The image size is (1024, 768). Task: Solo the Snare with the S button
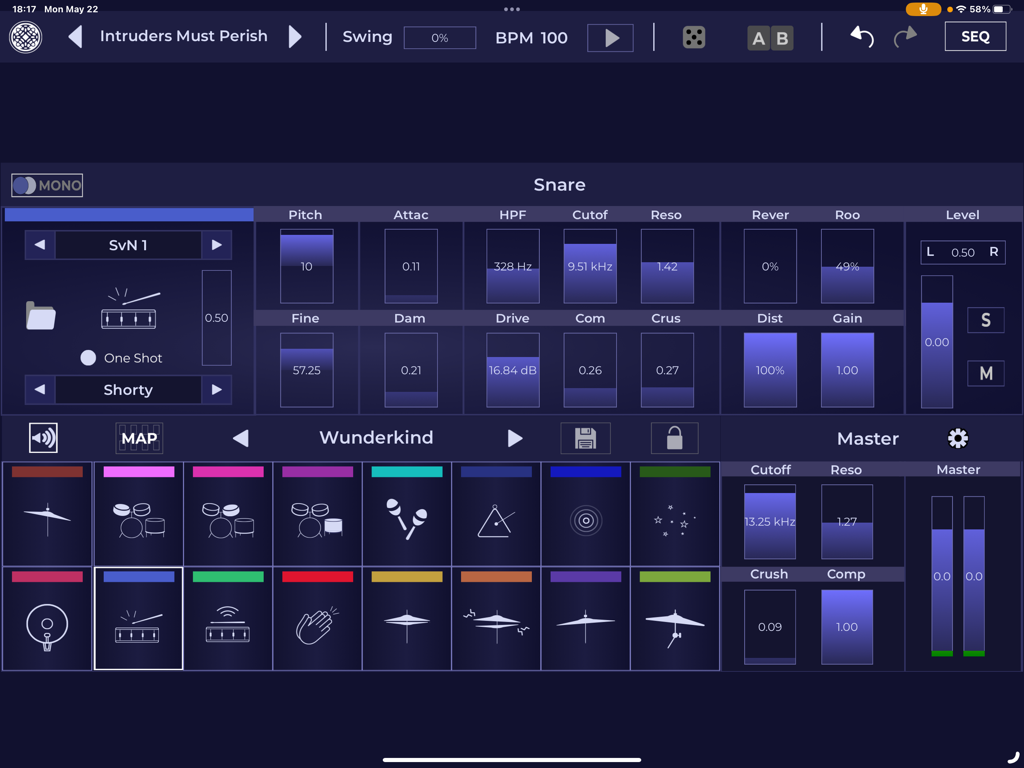tap(985, 320)
